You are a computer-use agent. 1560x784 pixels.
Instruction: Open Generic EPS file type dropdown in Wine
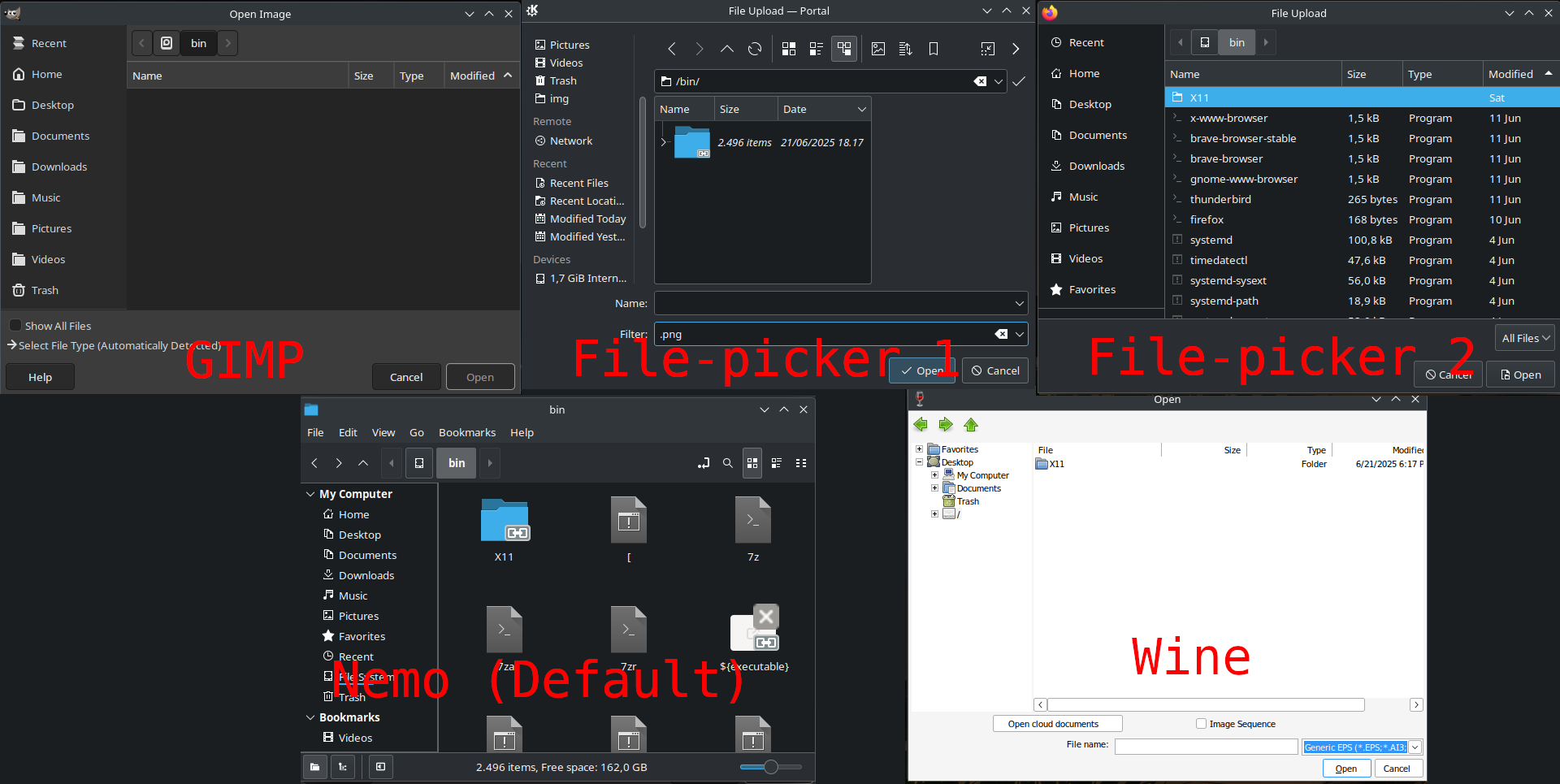click(x=1415, y=747)
